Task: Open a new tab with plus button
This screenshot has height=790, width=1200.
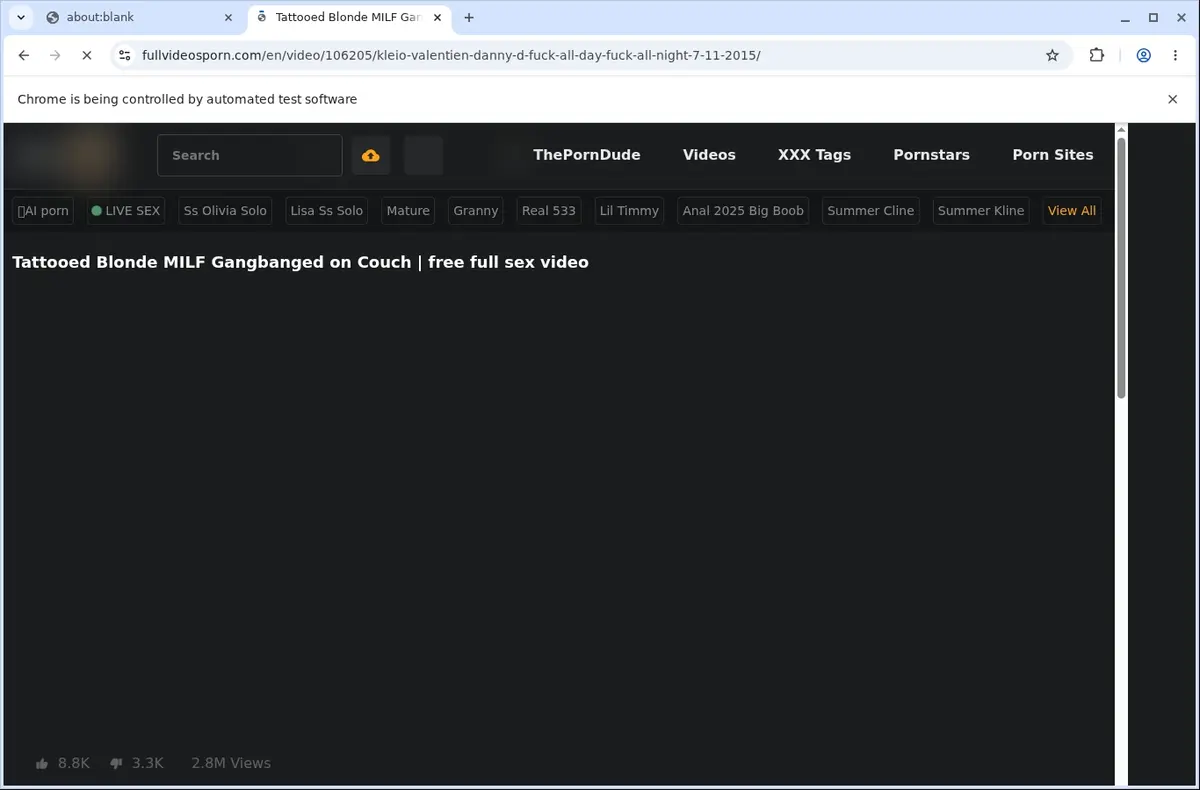Action: 469,17
